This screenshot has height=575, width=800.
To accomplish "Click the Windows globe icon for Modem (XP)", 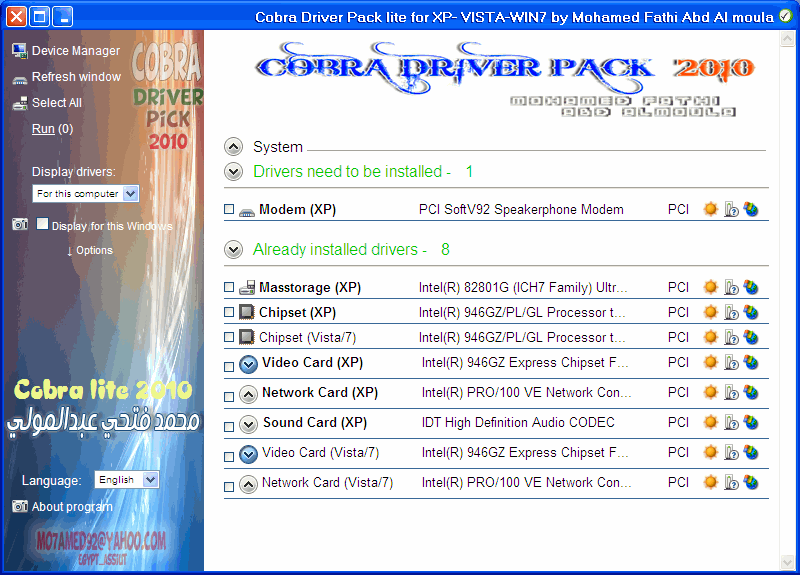I will [x=751, y=209].
